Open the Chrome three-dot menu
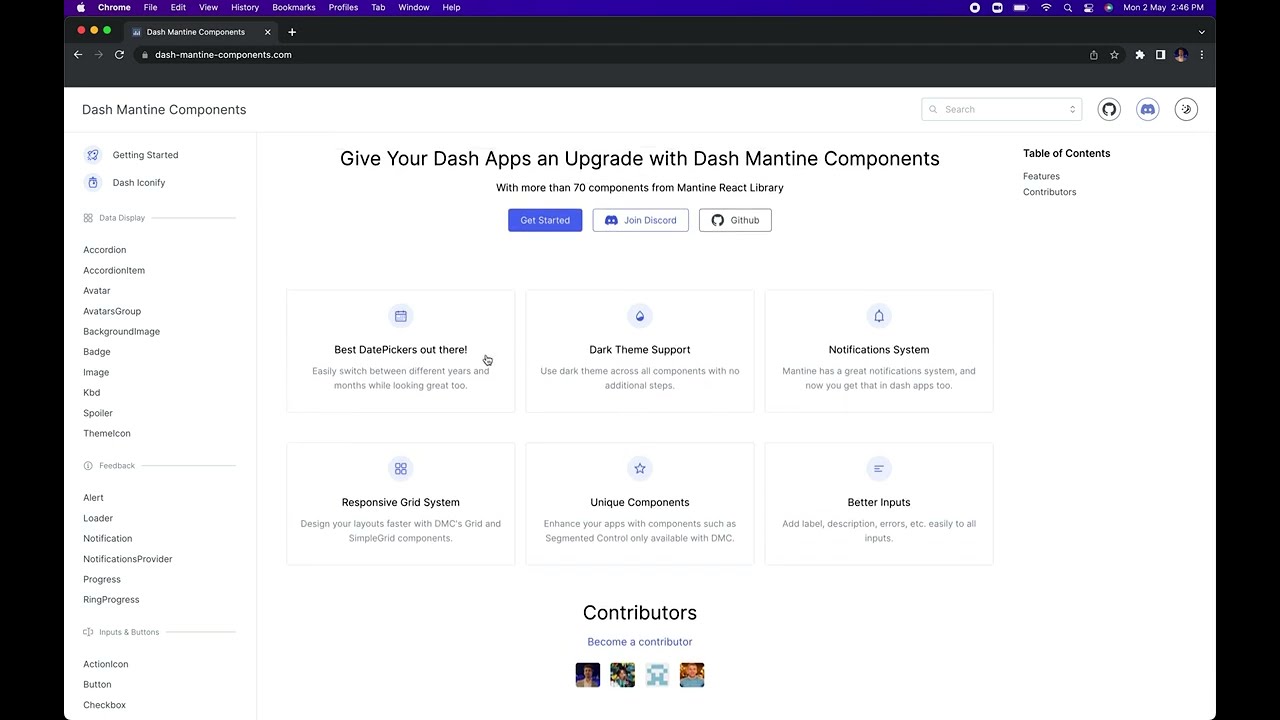 tap(1202, 55)
